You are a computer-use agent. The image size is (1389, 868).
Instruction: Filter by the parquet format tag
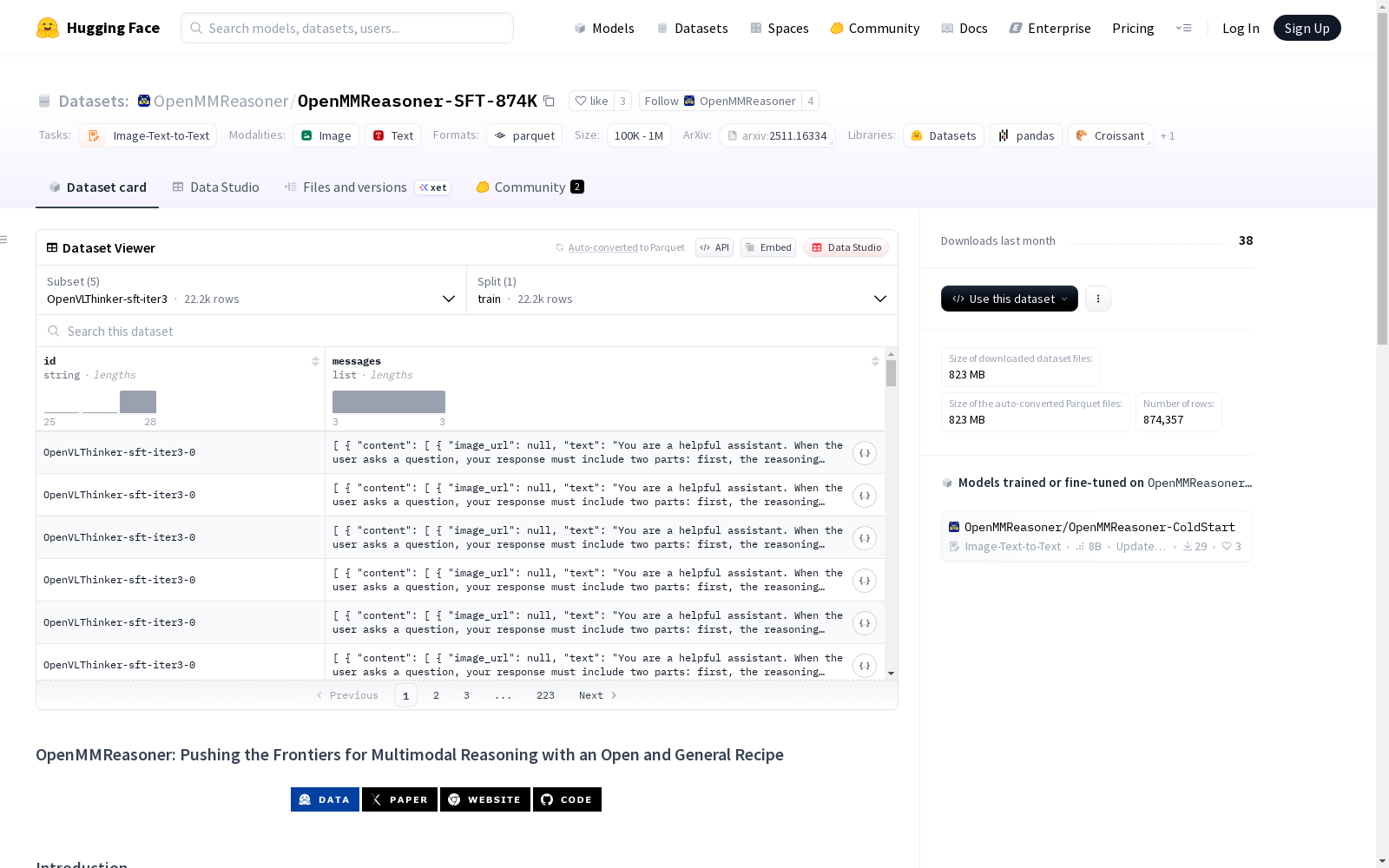point(524,135)
